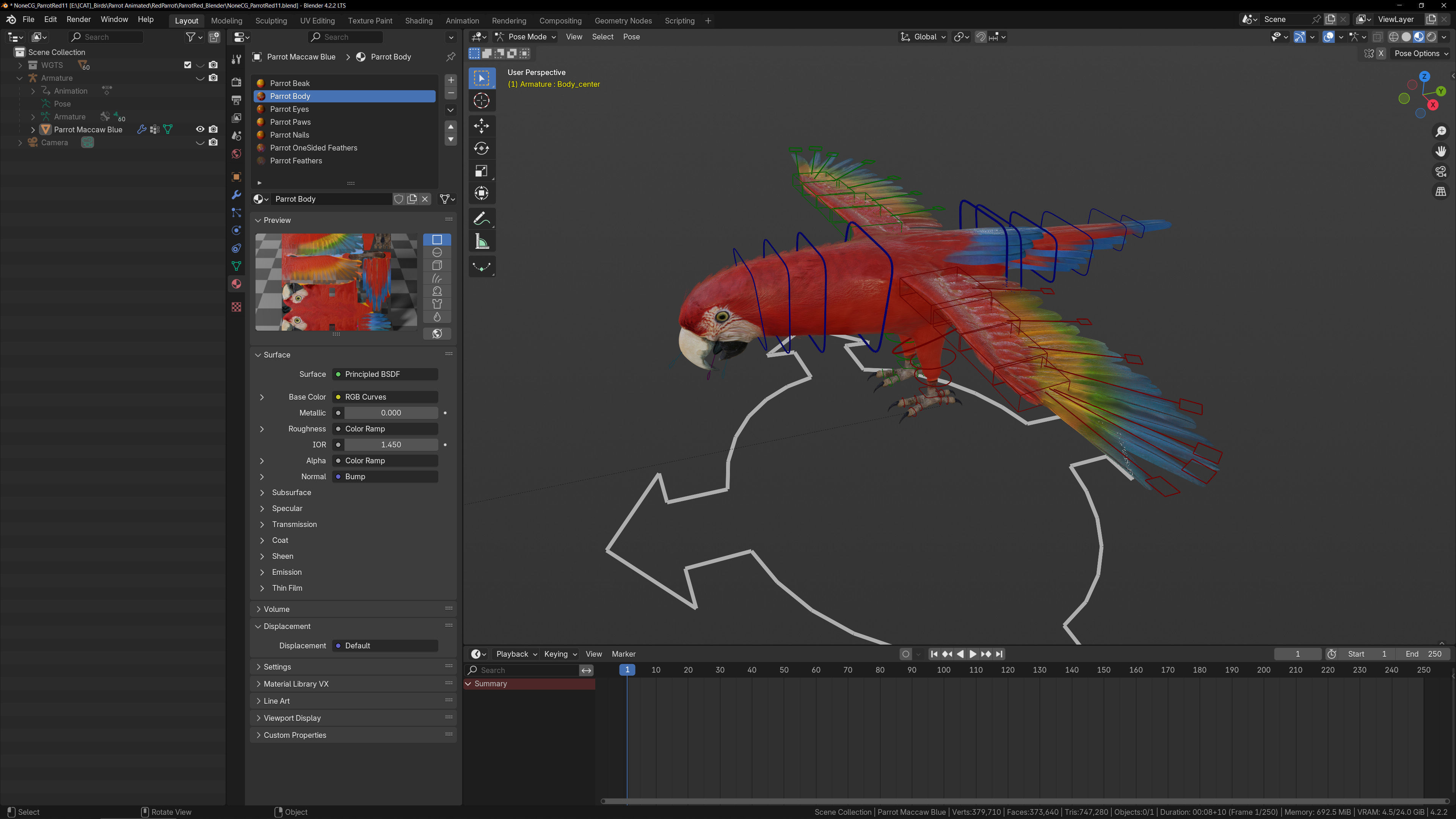Expand the Subsurface section
1456x819 pixels.
pos(262,493)
